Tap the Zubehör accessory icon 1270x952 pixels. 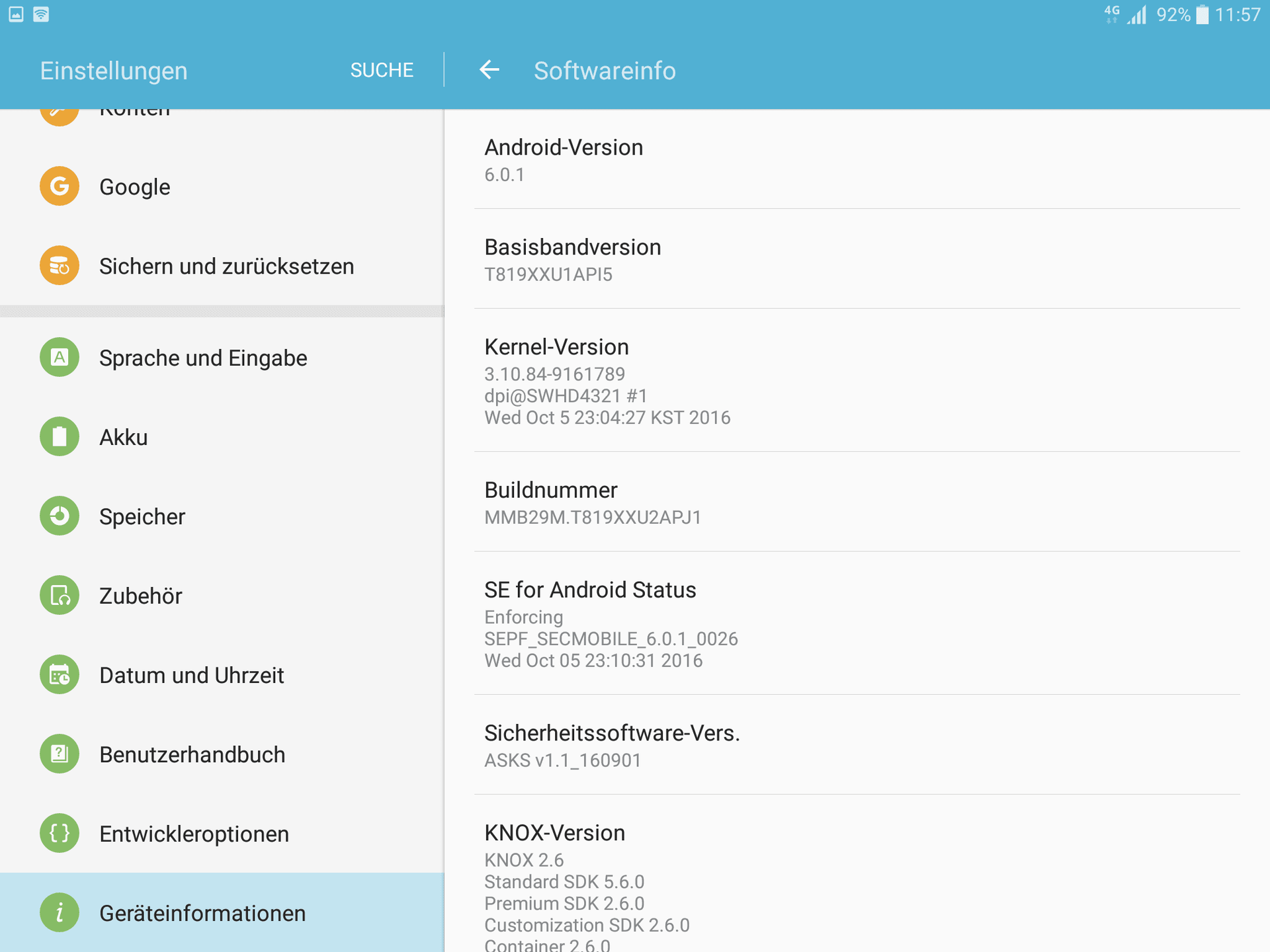(x=60, y=596)
